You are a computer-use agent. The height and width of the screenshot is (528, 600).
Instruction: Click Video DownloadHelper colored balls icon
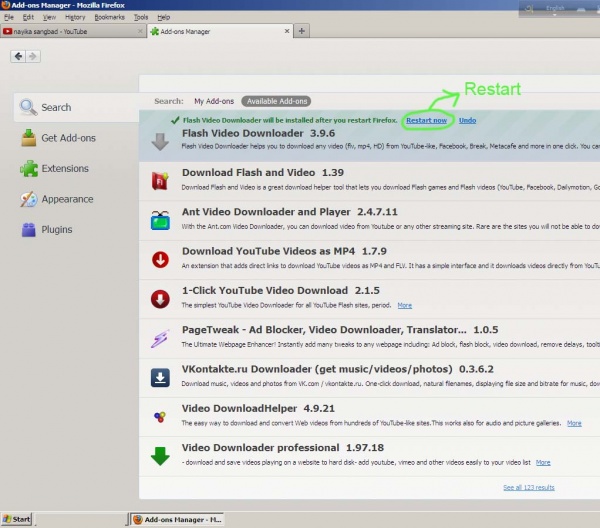click(x=160, y=417)
